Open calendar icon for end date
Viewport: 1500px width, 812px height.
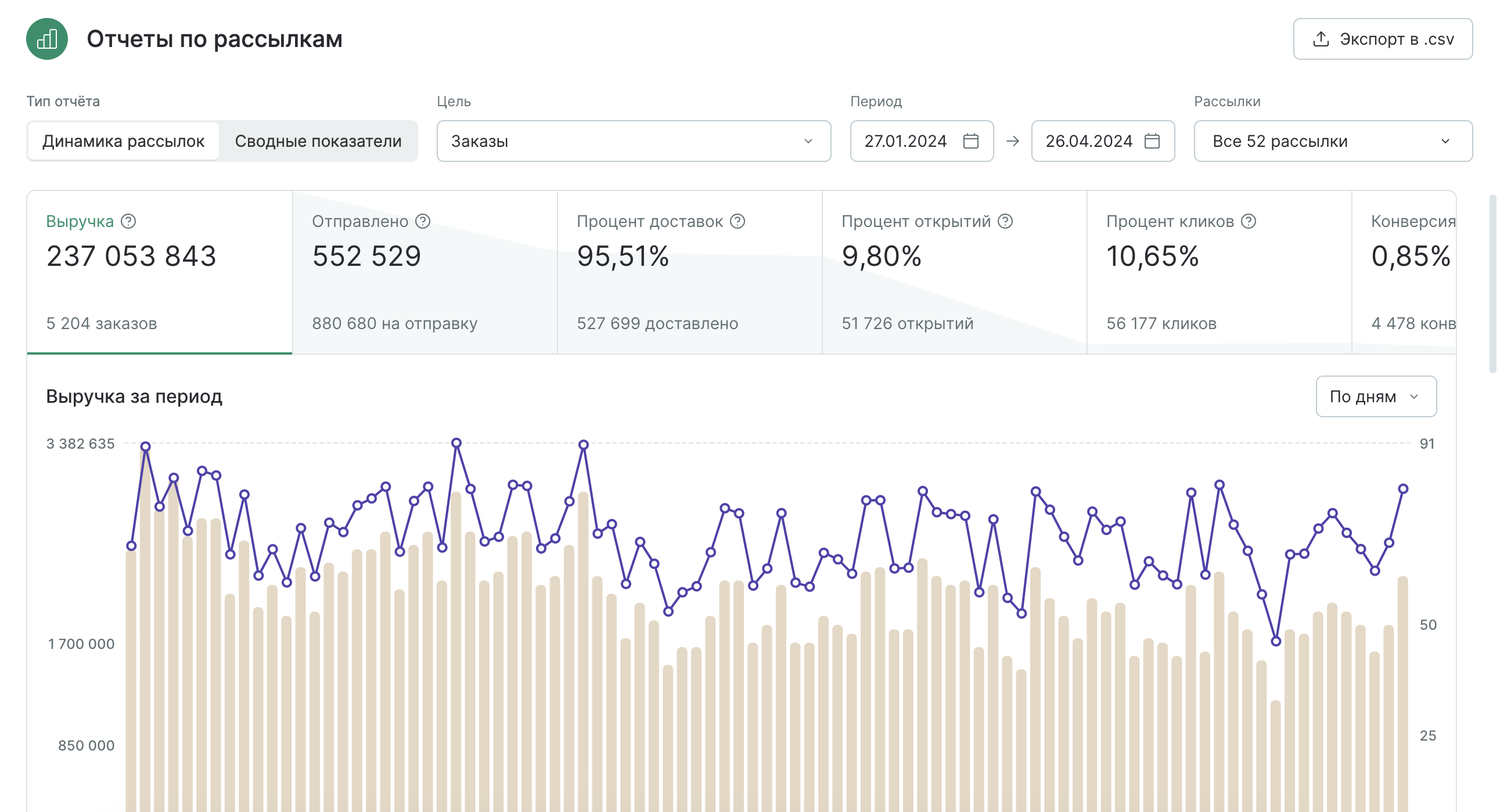pos(1152,141)
